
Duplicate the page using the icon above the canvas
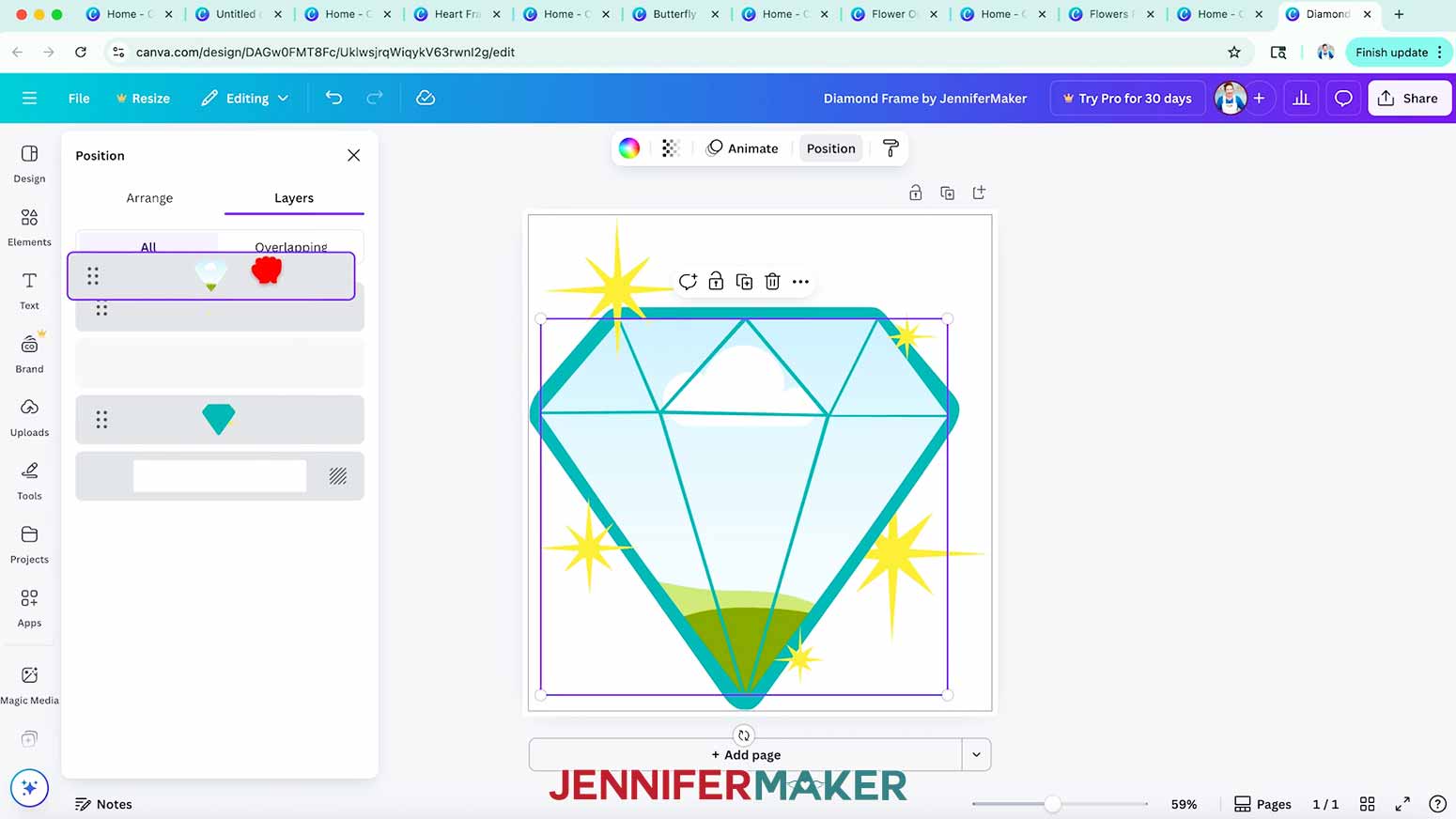[x=947, y=193]
